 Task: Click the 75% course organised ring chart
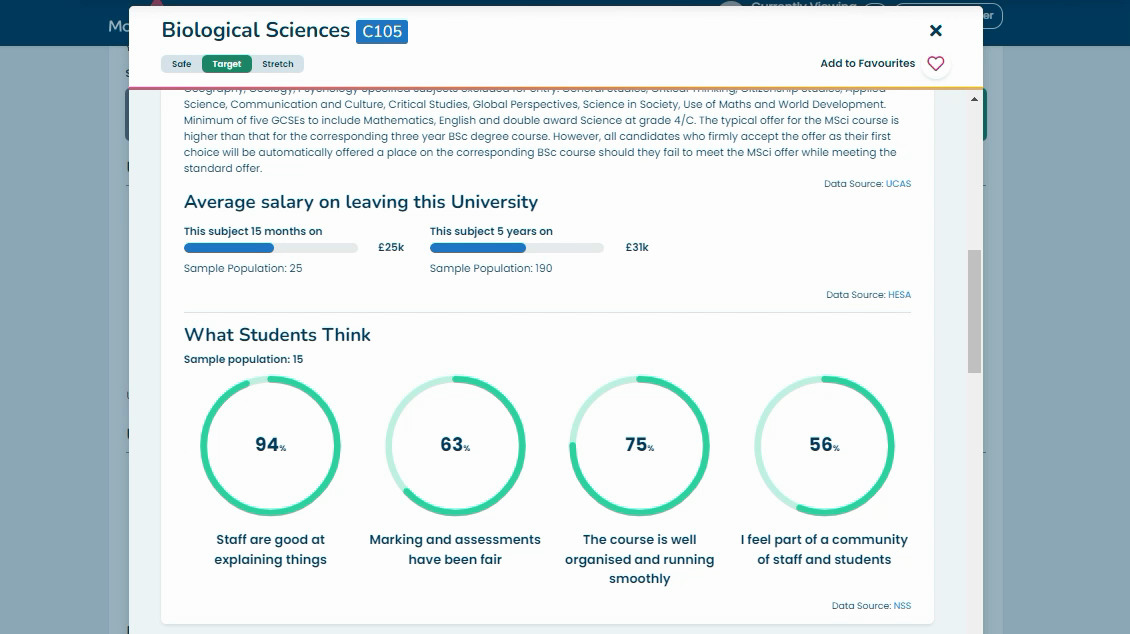coord(639,445)
